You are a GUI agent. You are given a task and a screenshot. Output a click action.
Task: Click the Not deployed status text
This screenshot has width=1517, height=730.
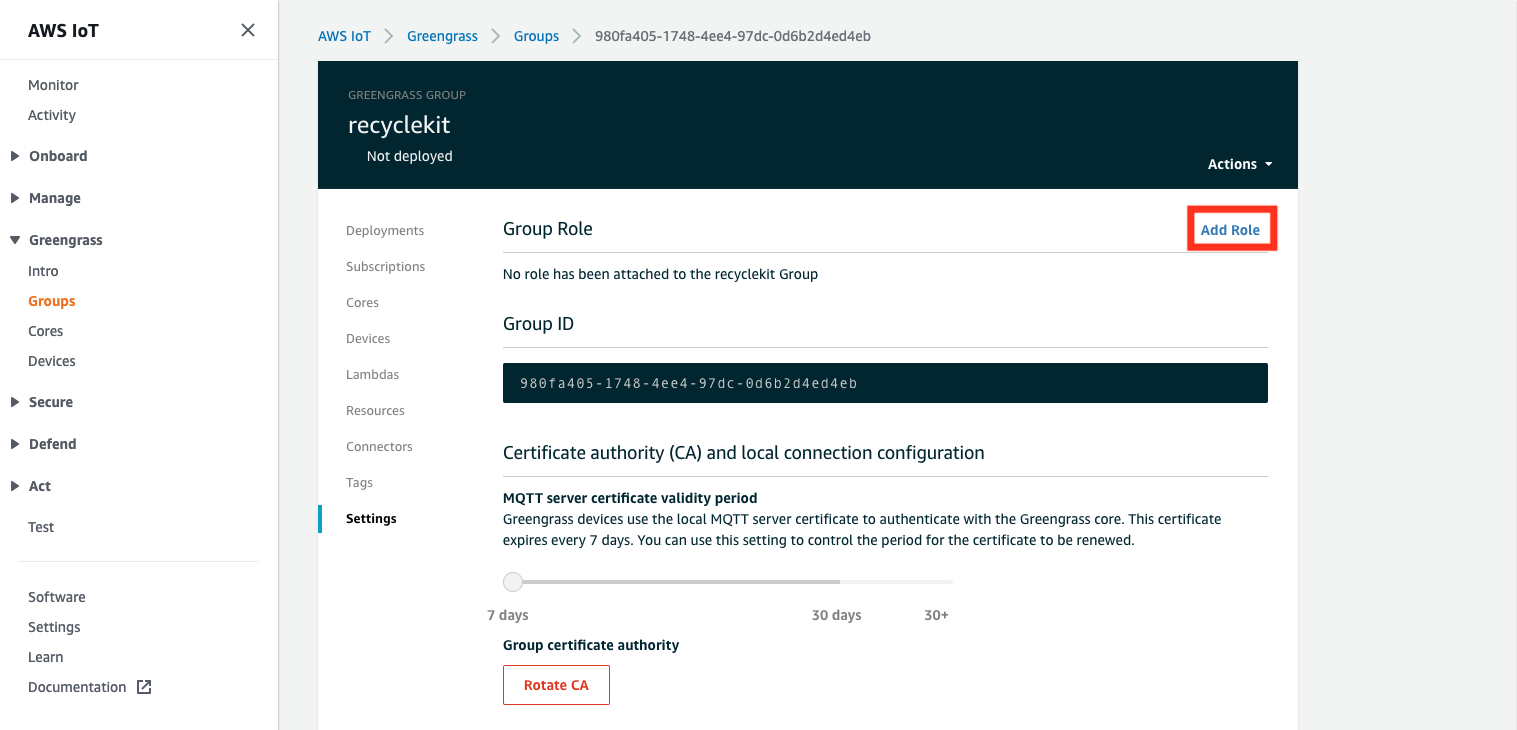409,156
